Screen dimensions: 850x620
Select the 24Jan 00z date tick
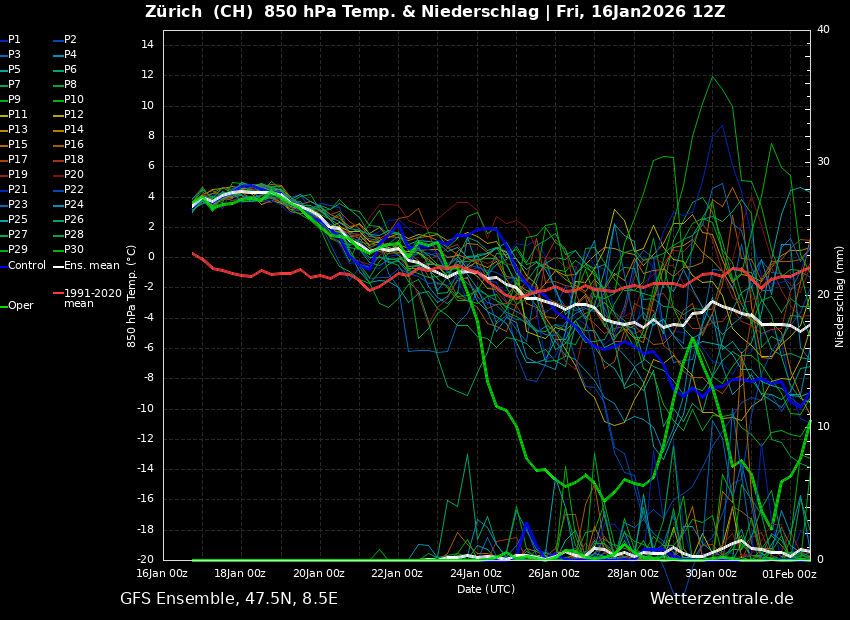475,574
